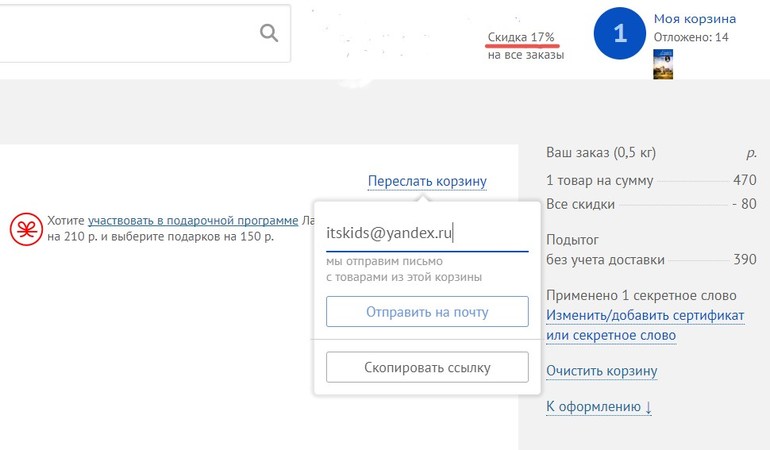770x450 pixels.
Task: Open the Скидка 17% discount link
Action: tap(521, 37)
